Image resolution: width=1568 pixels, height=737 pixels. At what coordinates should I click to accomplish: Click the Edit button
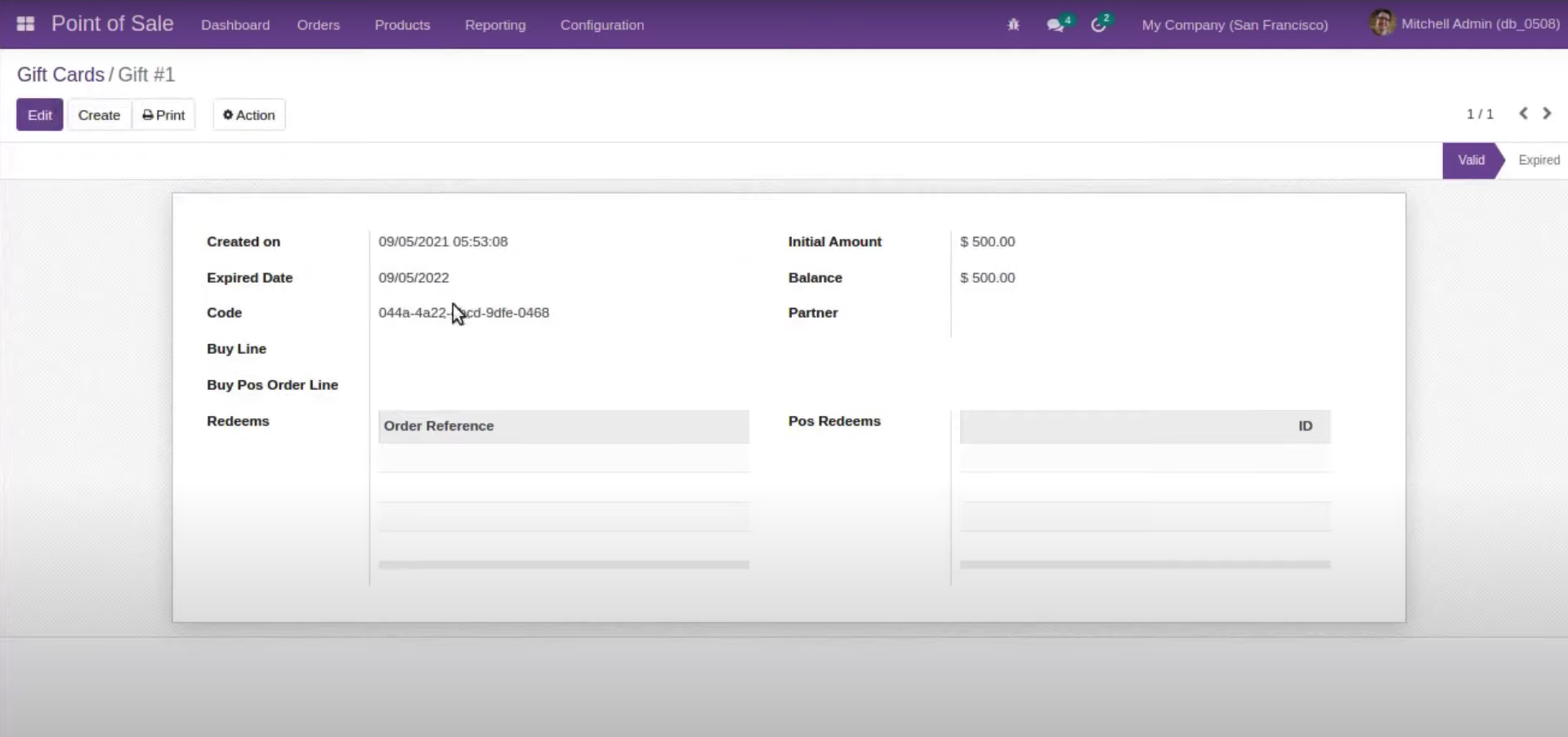[x=39, y=115]
